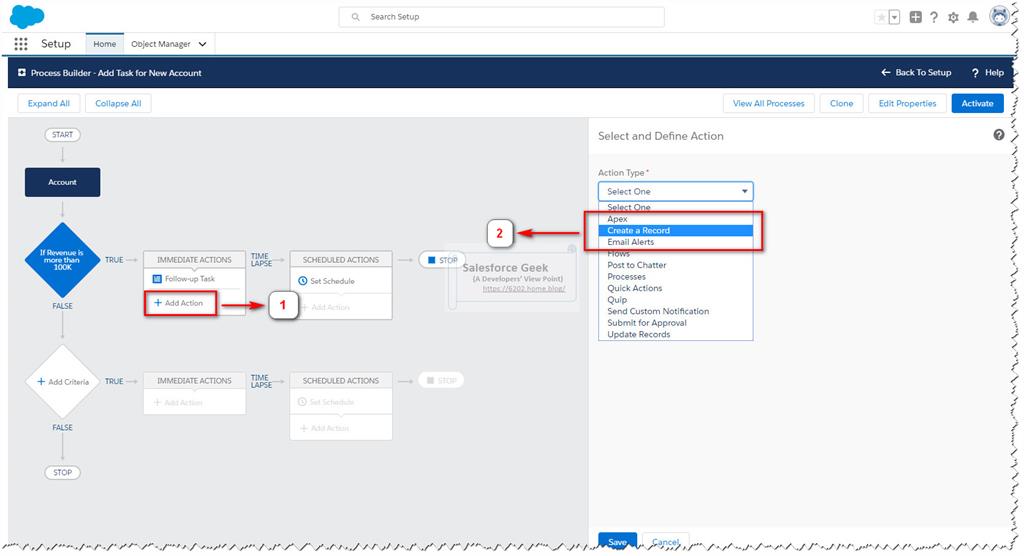This screenshot has width=1024, height=556.
Task: Open the global actions plus icon
Action: pyautogui.click(x=916, y=17)
